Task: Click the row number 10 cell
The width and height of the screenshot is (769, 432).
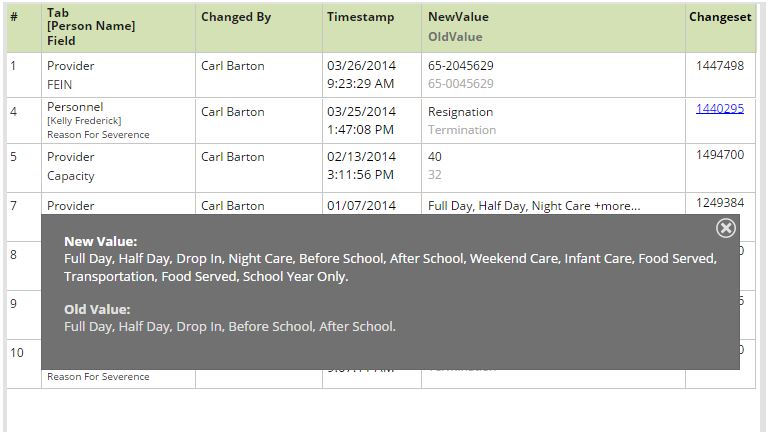Action: pos(24,363)
